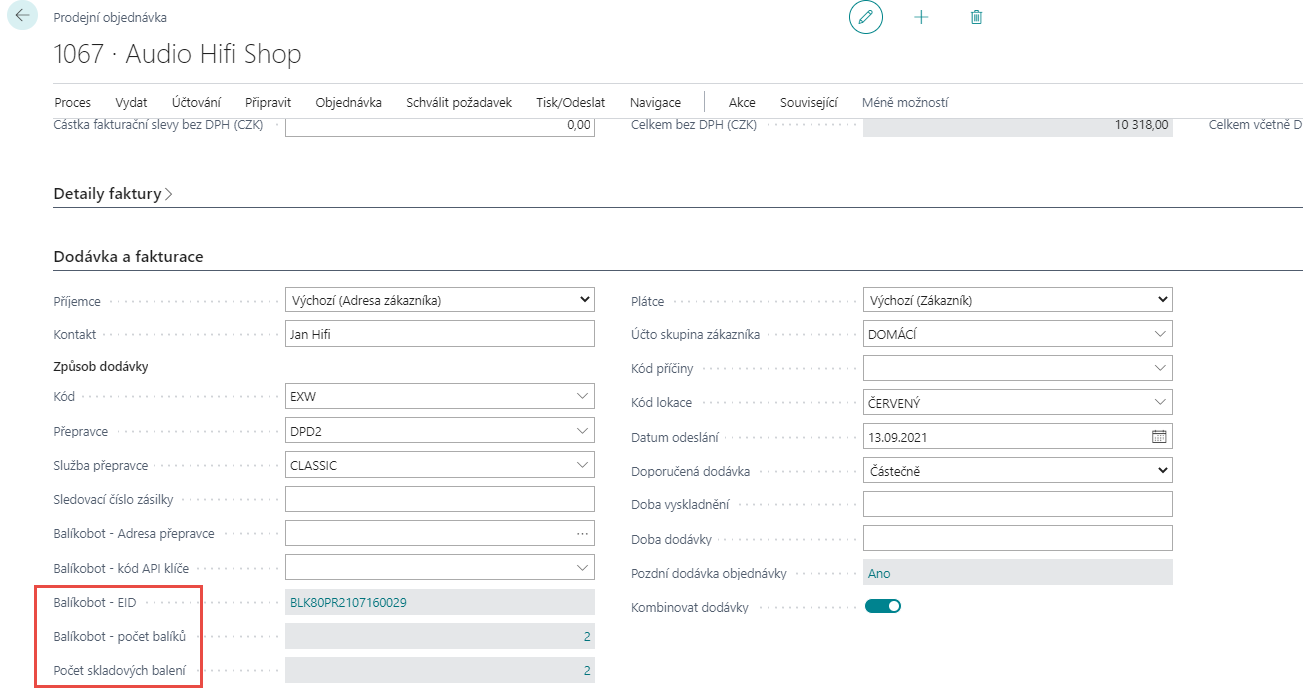The height and width of the screenshot is (694, 1303).
Task: Click Méně možností to show fewer options
Action: tap(904, 102)
